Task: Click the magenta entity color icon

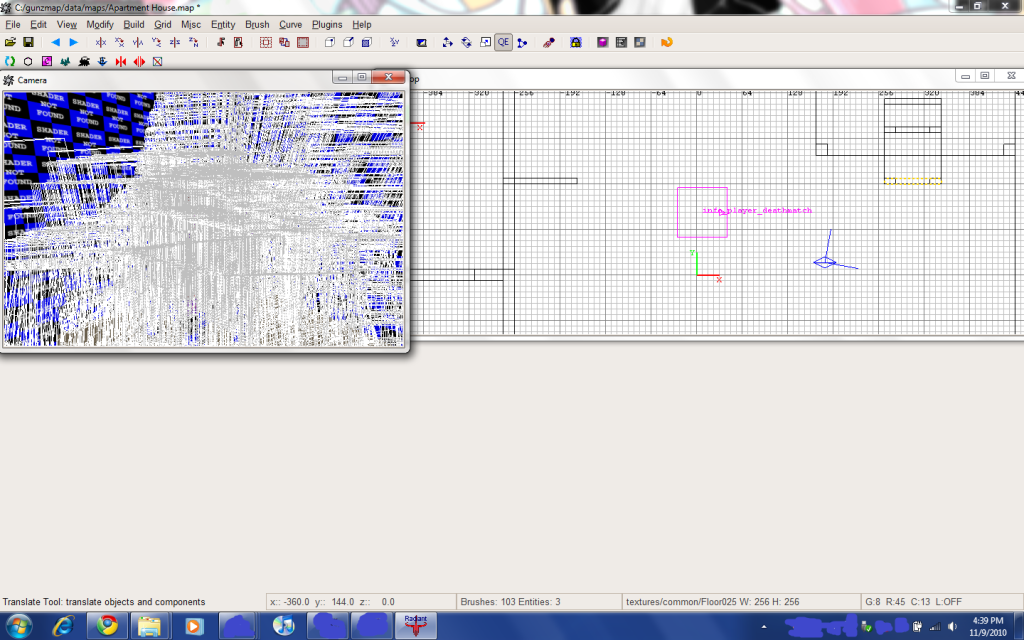Action: click(x=603, y=43)
